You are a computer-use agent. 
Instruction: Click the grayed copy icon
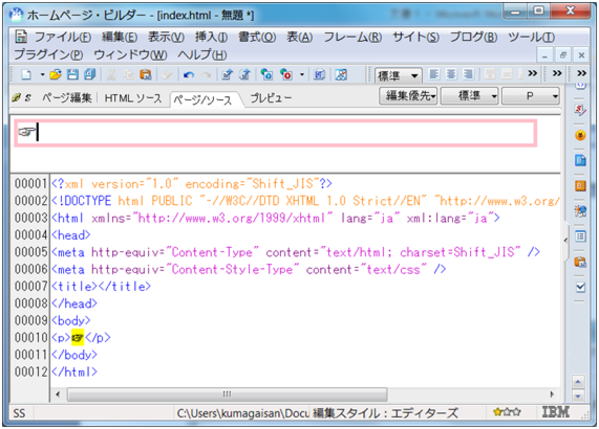(x=128, y=74)
